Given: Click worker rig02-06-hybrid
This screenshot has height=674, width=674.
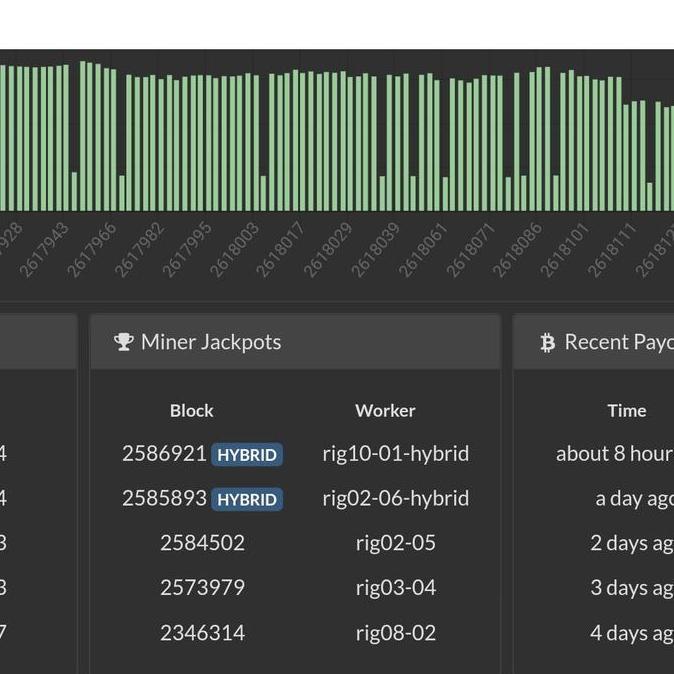Looking at the screenshot, I should tap(395, 498).
